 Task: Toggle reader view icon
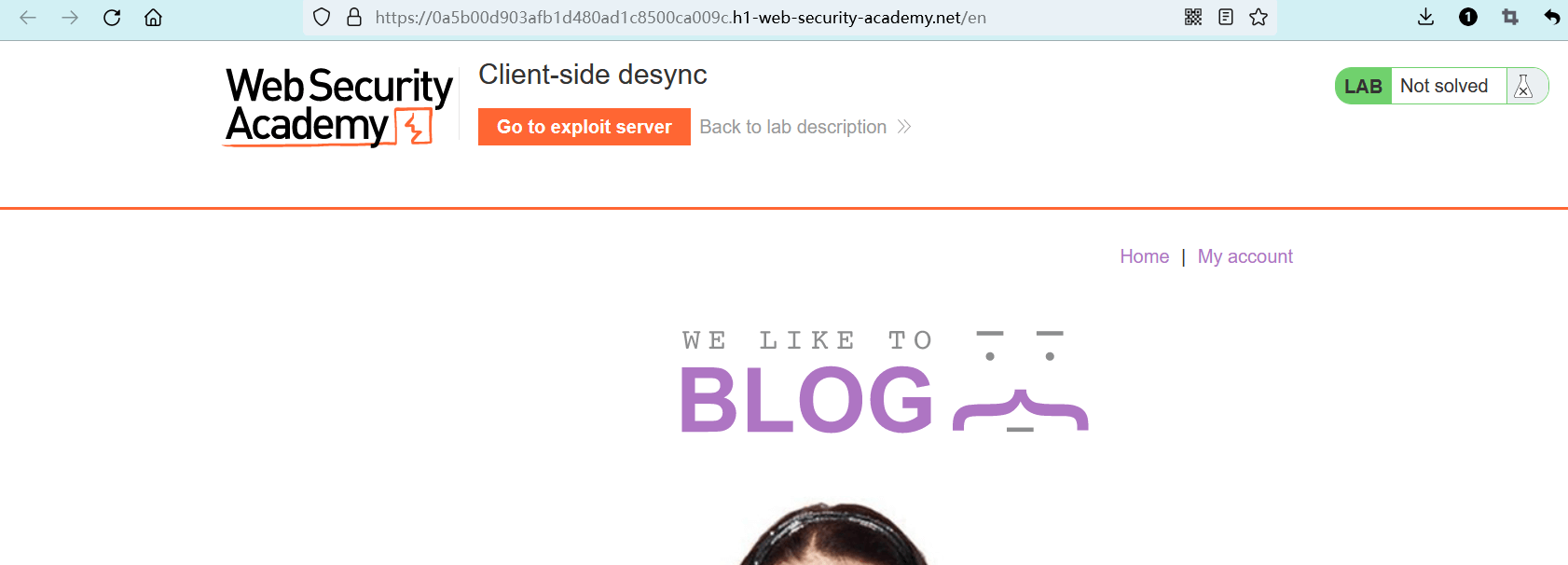click(x=1226, y=17)
